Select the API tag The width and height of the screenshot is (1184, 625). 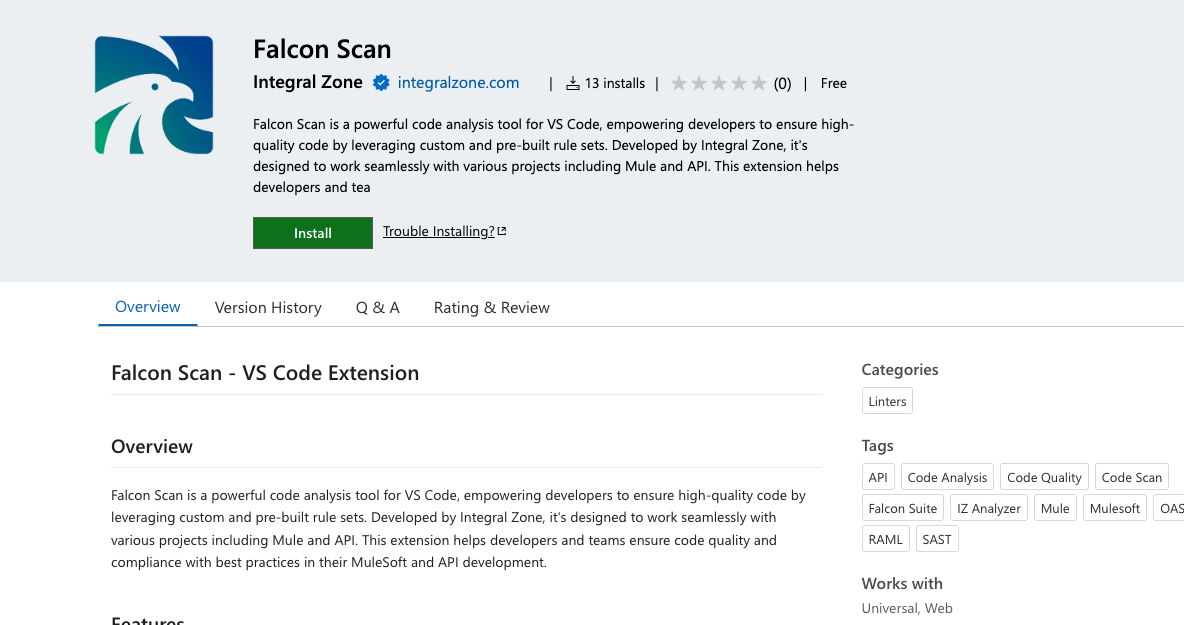coord(878,478)
